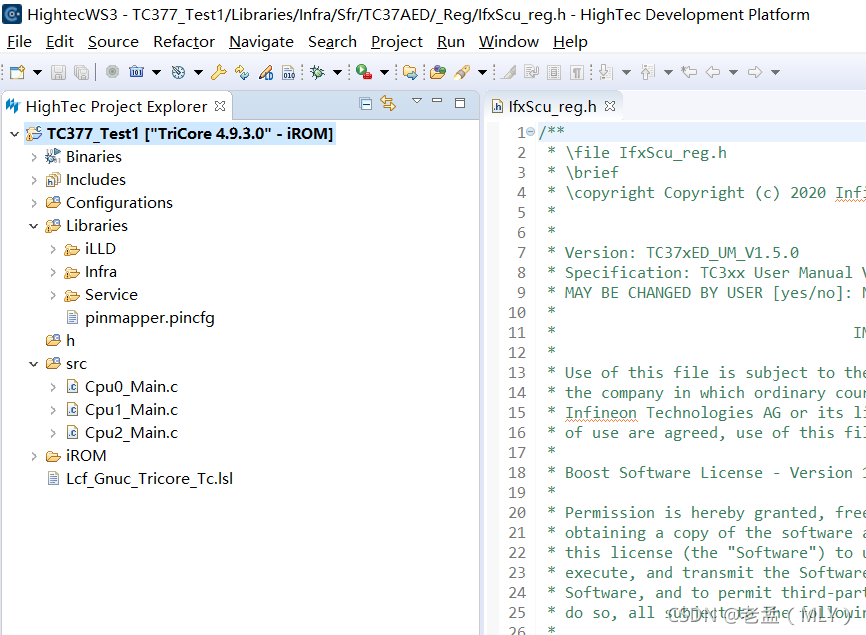
Task: Click the Previous Annotation up-arrow icon
Action: pyautogui.click(x=648, y=72)
